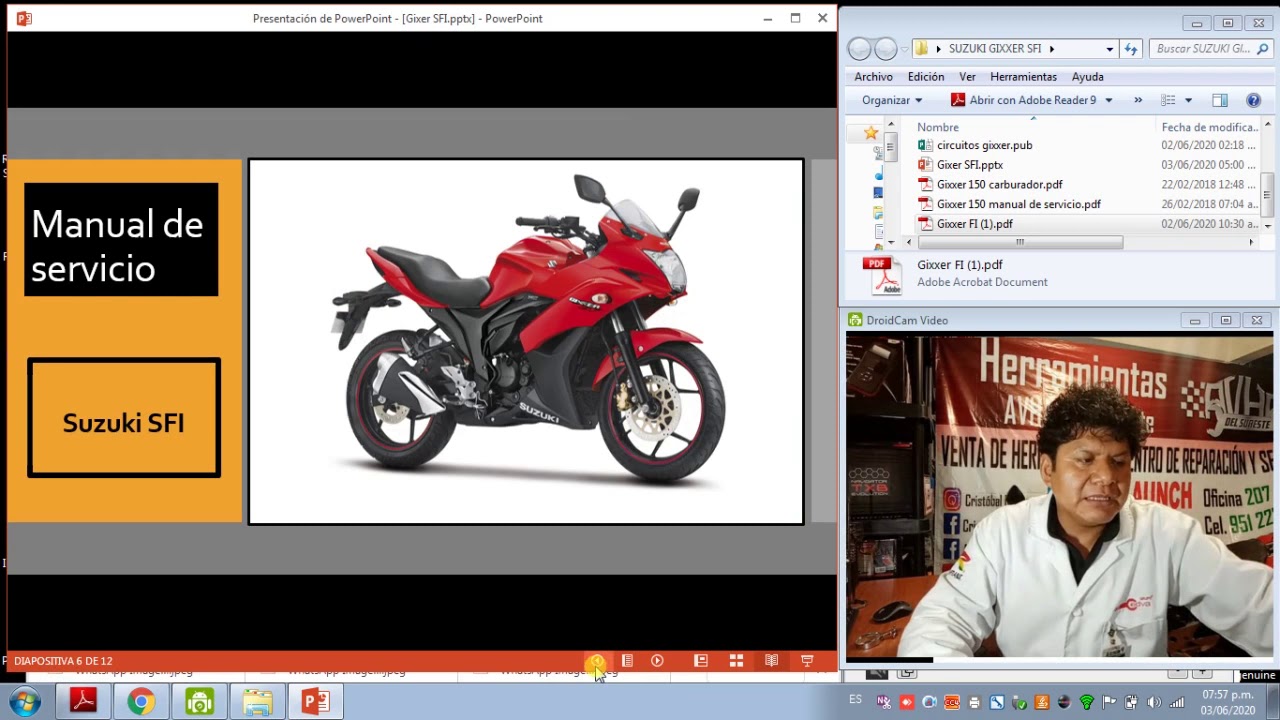The height and width of the screenshot is (720, 1280).
Task: Click the change view icon in Explorer
Action: pyautogui.click(x=1168, y=100)
